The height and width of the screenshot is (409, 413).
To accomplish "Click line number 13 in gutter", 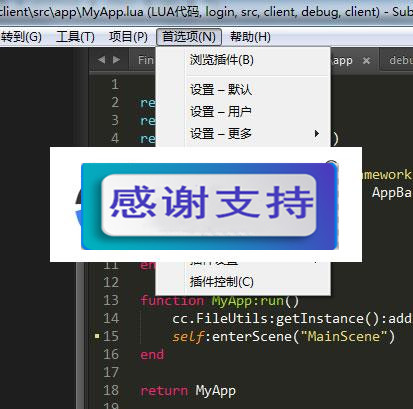I will coord(111,300).
